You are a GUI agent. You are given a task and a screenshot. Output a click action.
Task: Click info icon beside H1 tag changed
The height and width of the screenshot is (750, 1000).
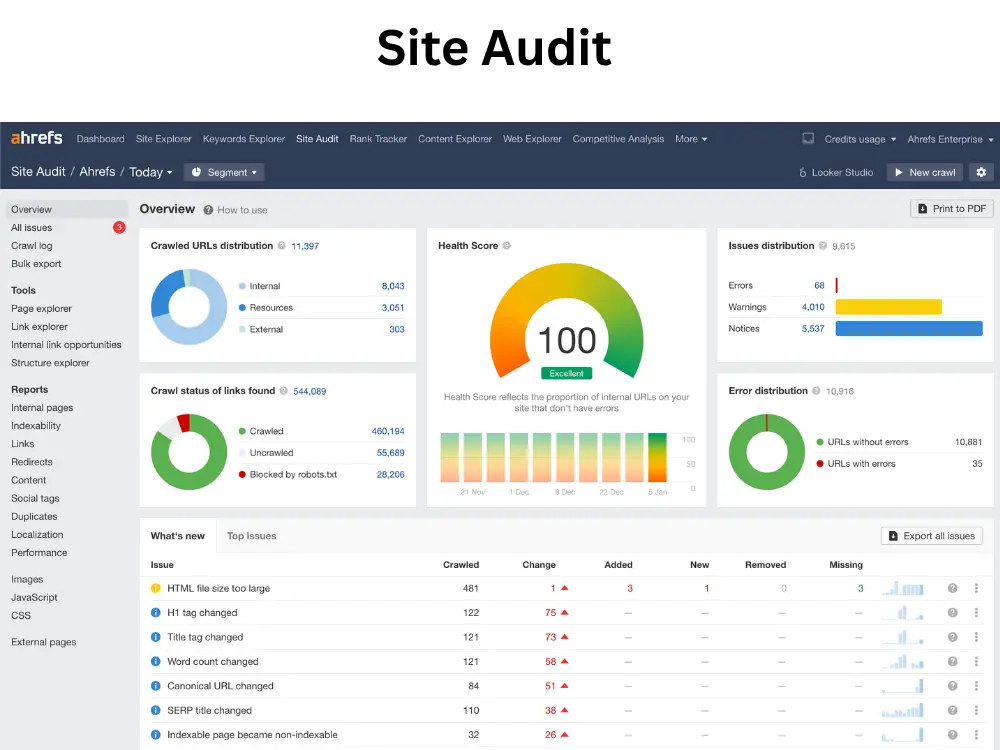tap(156, 612)
